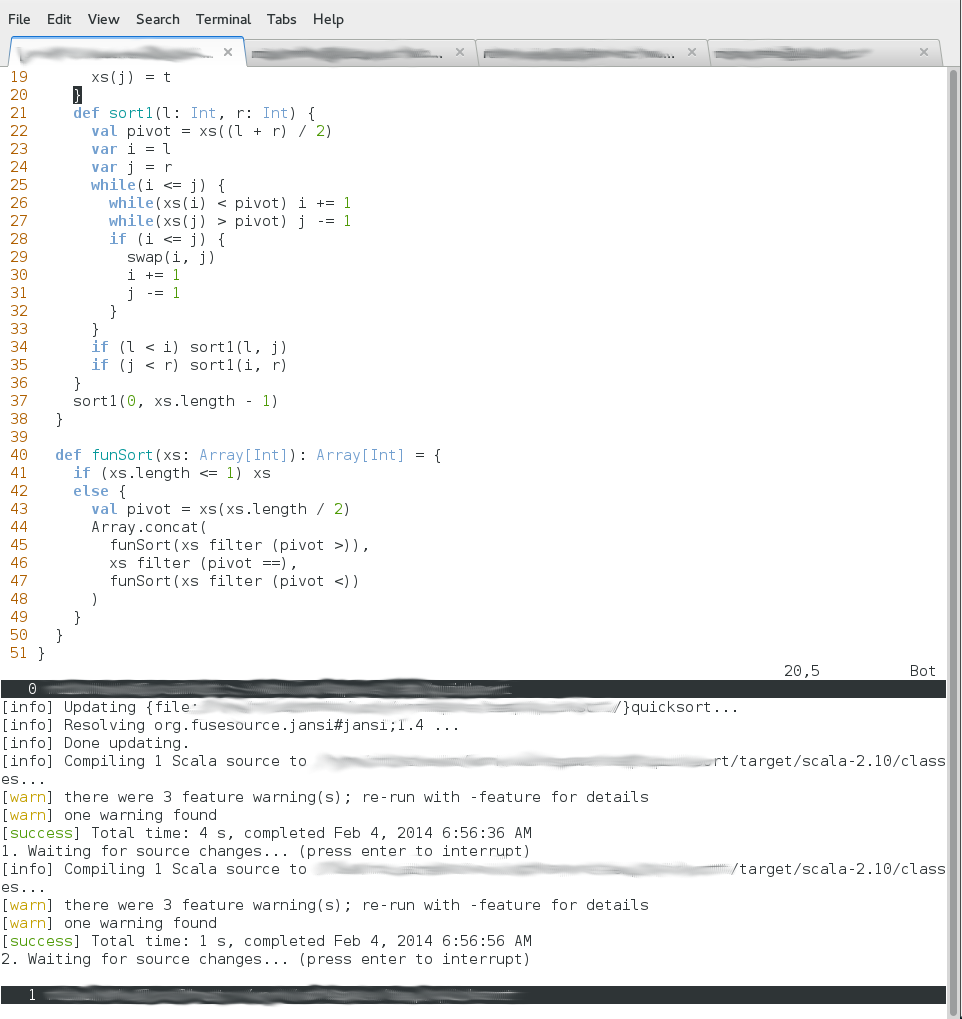
Task: Close the third terminal tab
Action: pyautogui.click(x=692, y=52)
